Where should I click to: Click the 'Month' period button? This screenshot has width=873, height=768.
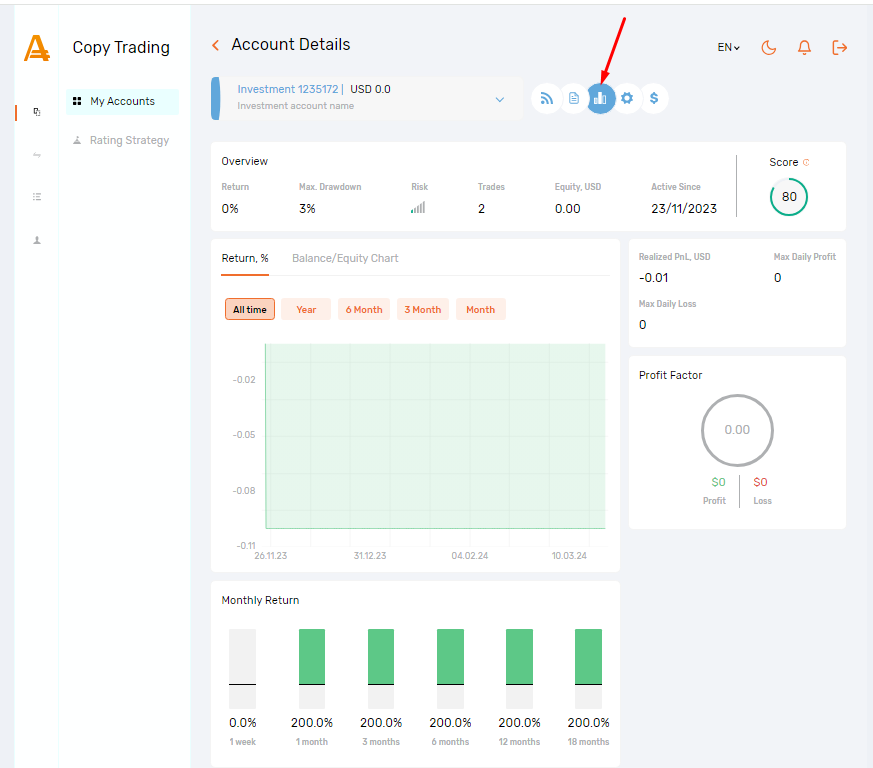[480, 310]
